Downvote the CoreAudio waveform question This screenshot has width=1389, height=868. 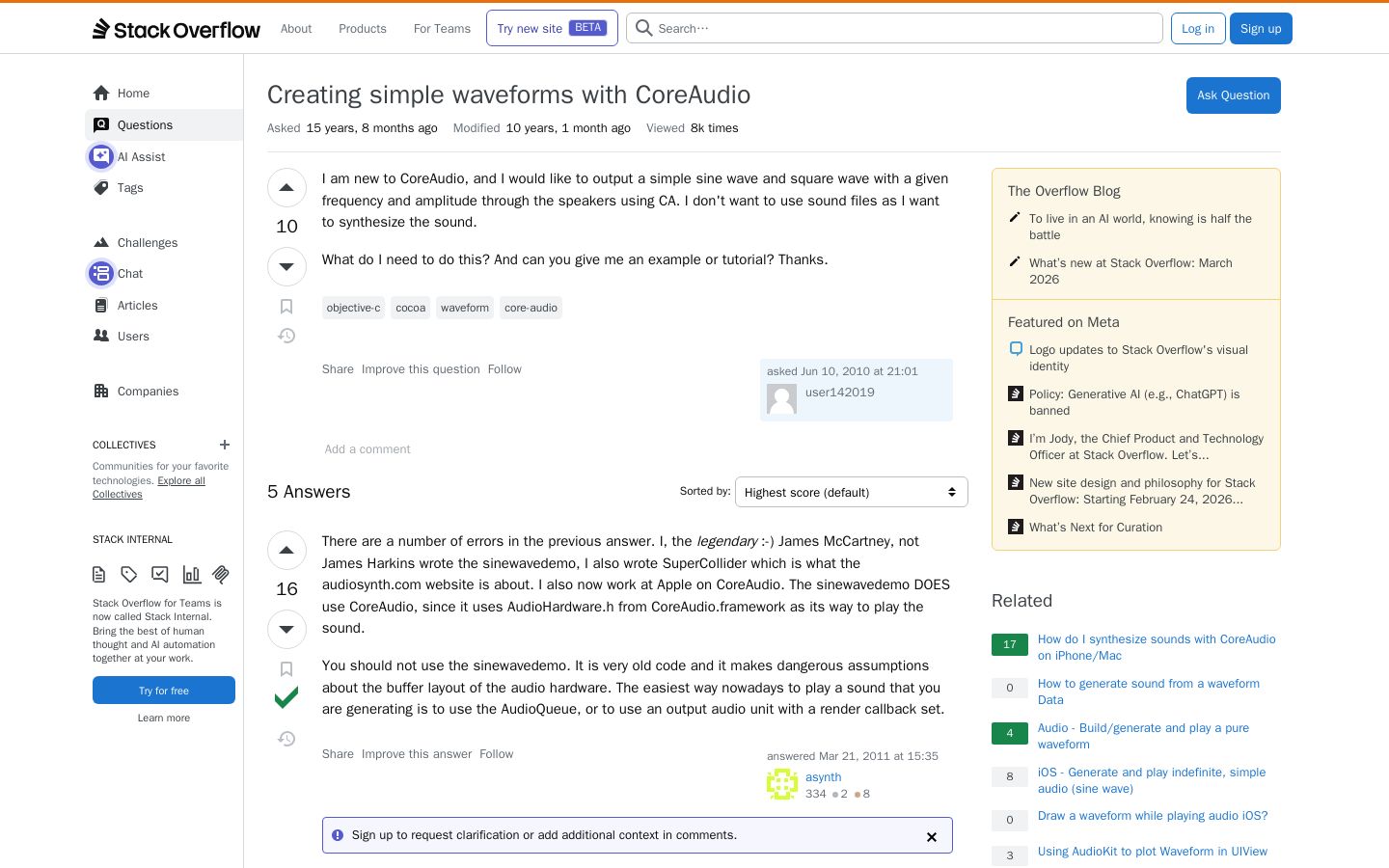(x=286, y=267)
